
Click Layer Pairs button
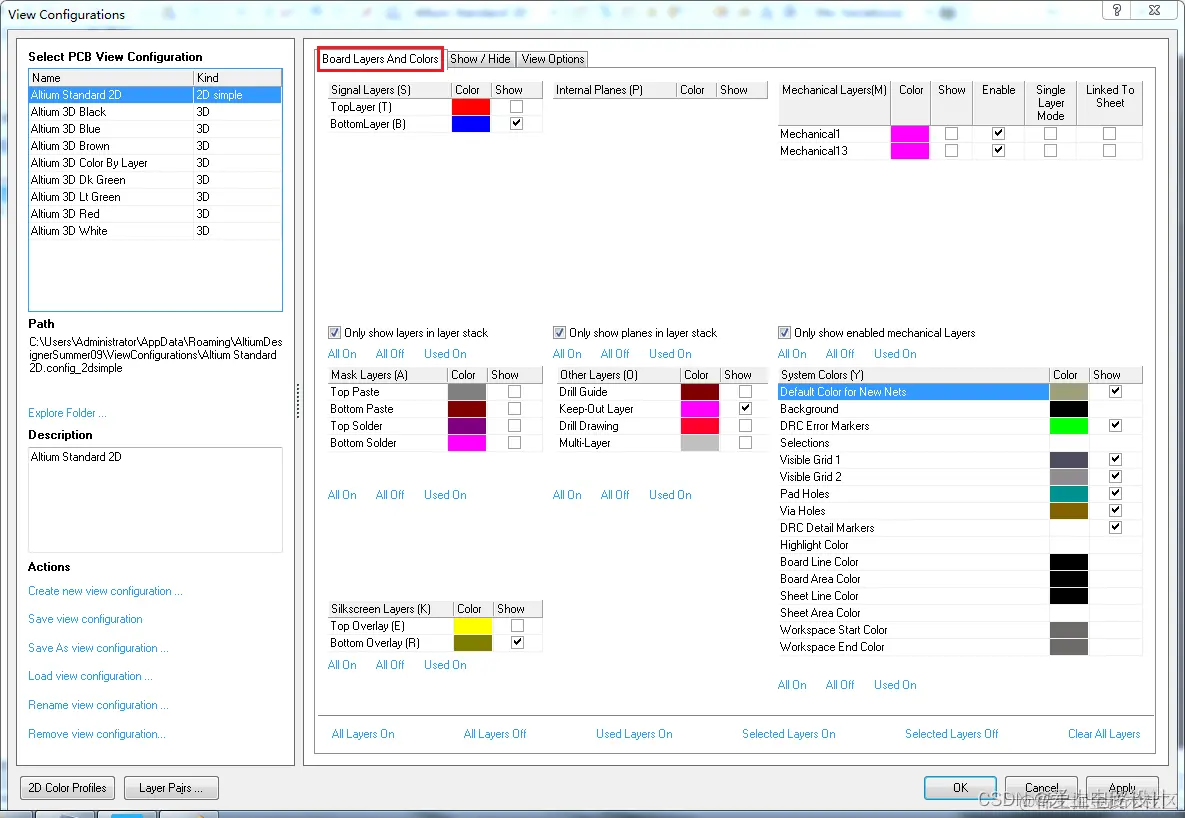tap(171, 788)
